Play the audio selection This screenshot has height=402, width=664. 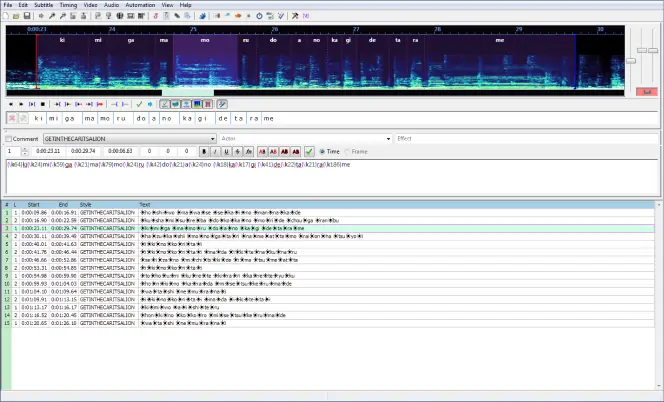point(32,104)
